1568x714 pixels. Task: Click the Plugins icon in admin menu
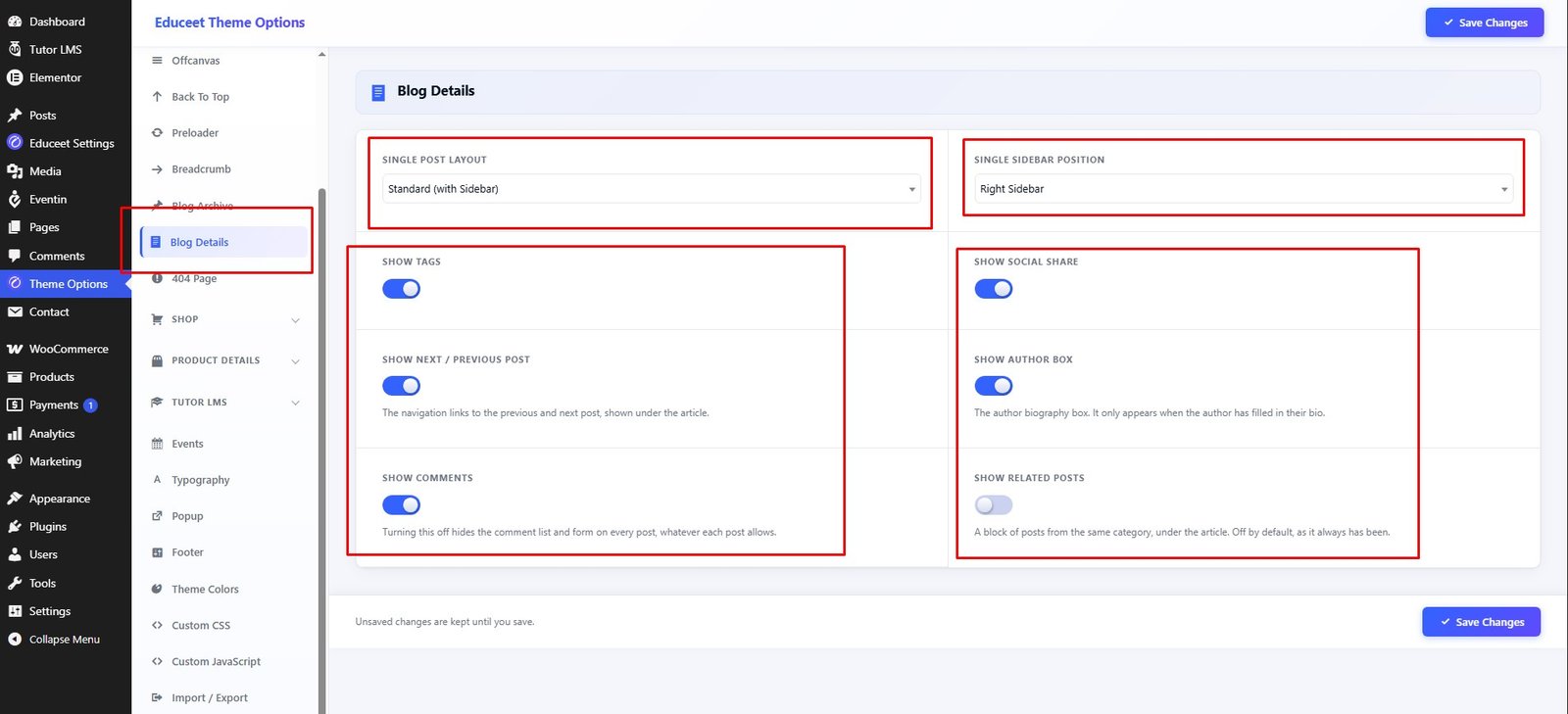pyautogui.click(x=15, y=527)
